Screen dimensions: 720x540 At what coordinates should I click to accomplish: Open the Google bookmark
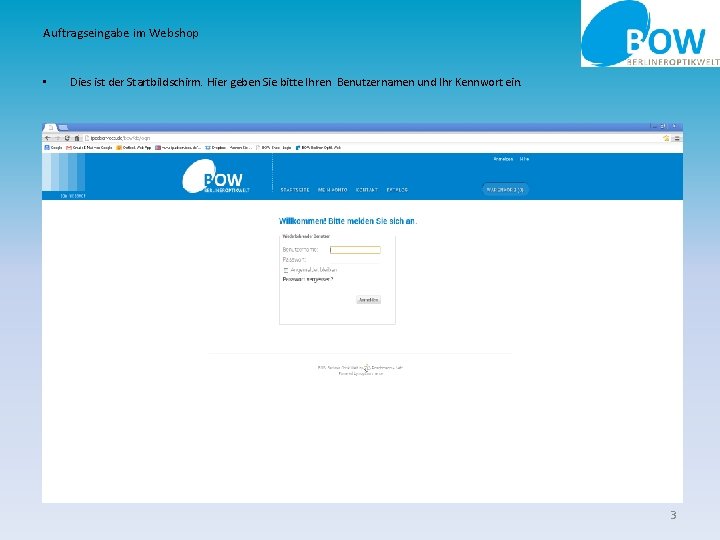(53, 148)
